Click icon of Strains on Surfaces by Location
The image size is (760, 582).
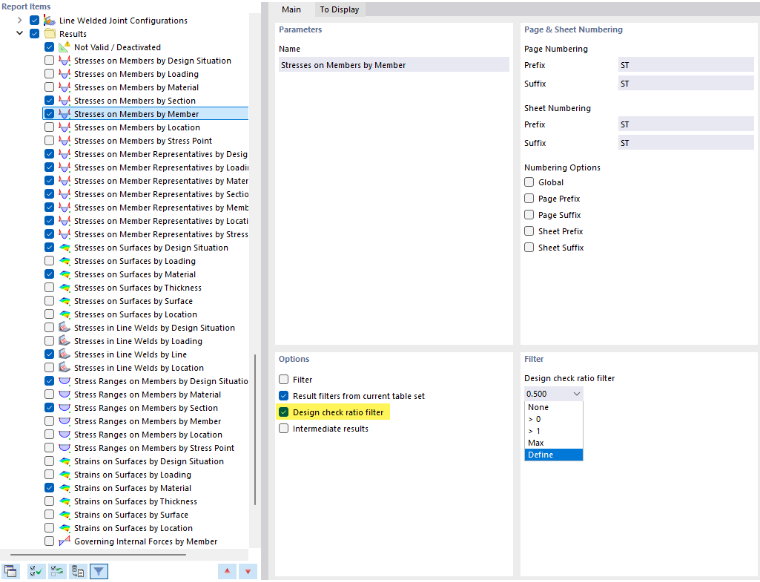[x=64, y=528]
